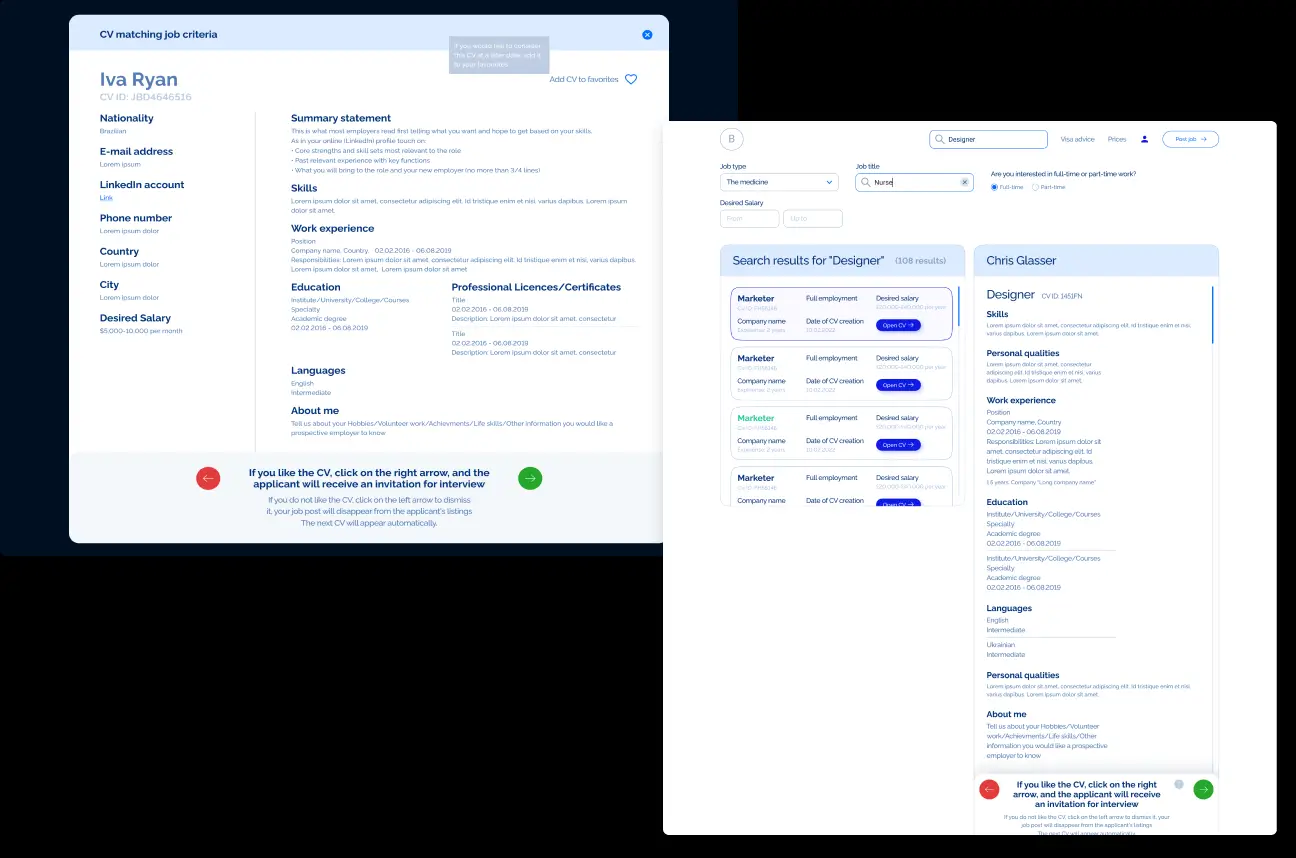Image resolution: width=1296 pixels, height=858 pixels.
Task: Focus the top search field containing Designer
Action: (988, 140)
